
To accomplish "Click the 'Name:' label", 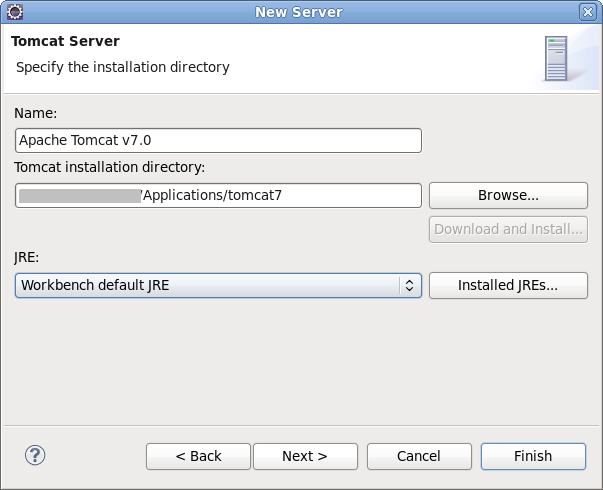I will click(x=35, y=113).
